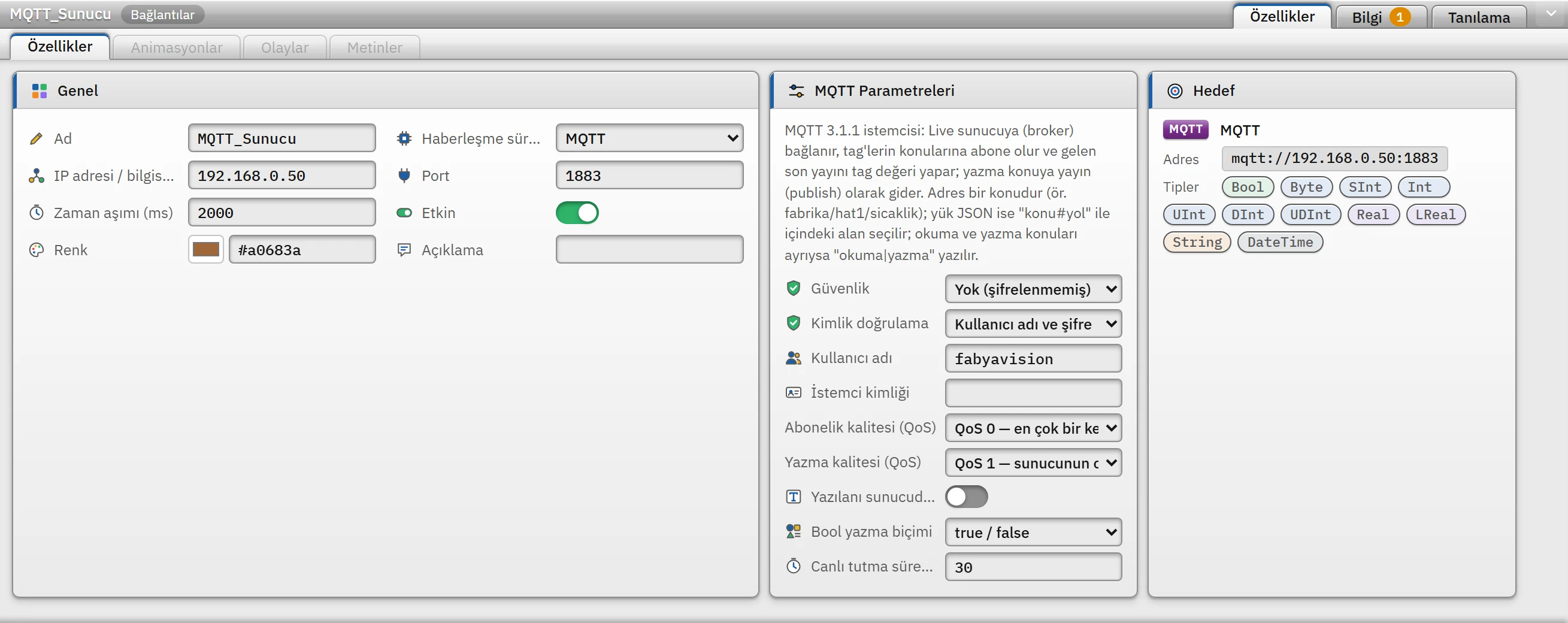This screenshot has height=623, width=1568.
Task: Click the small toggle icon beside Etkin label
Action: click(404, 213)
